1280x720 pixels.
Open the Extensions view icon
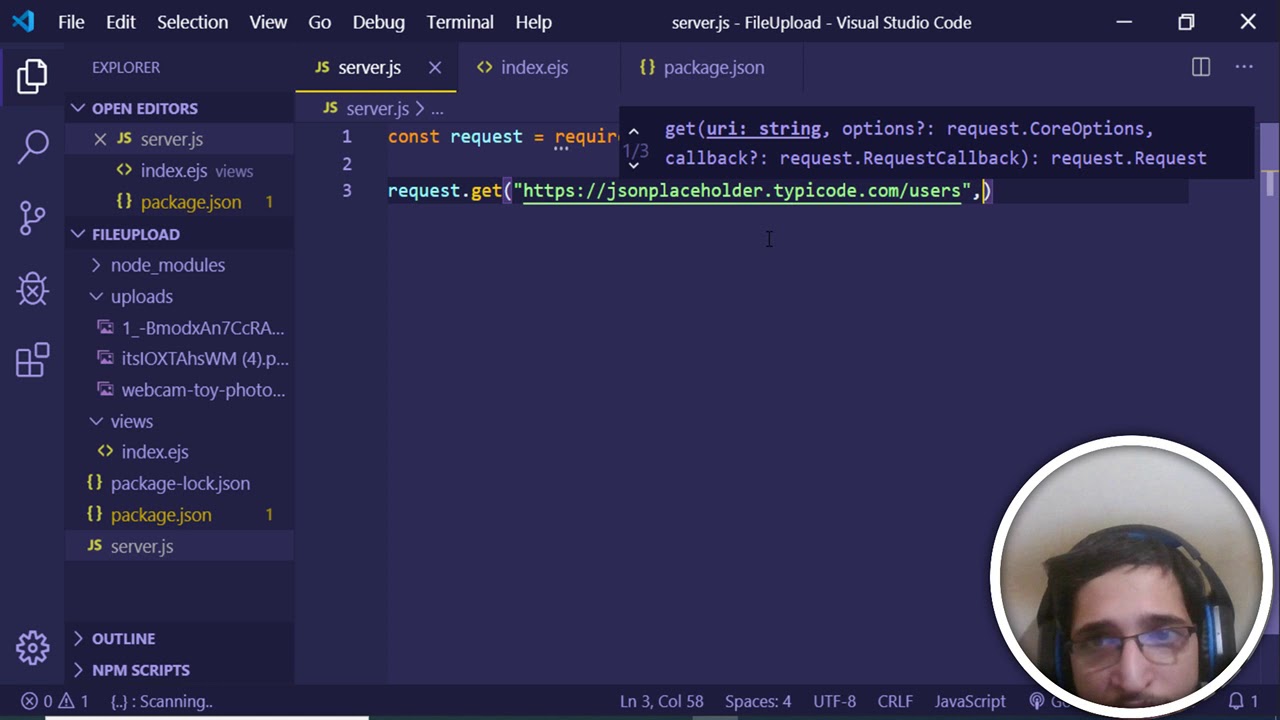pos(32,360)
